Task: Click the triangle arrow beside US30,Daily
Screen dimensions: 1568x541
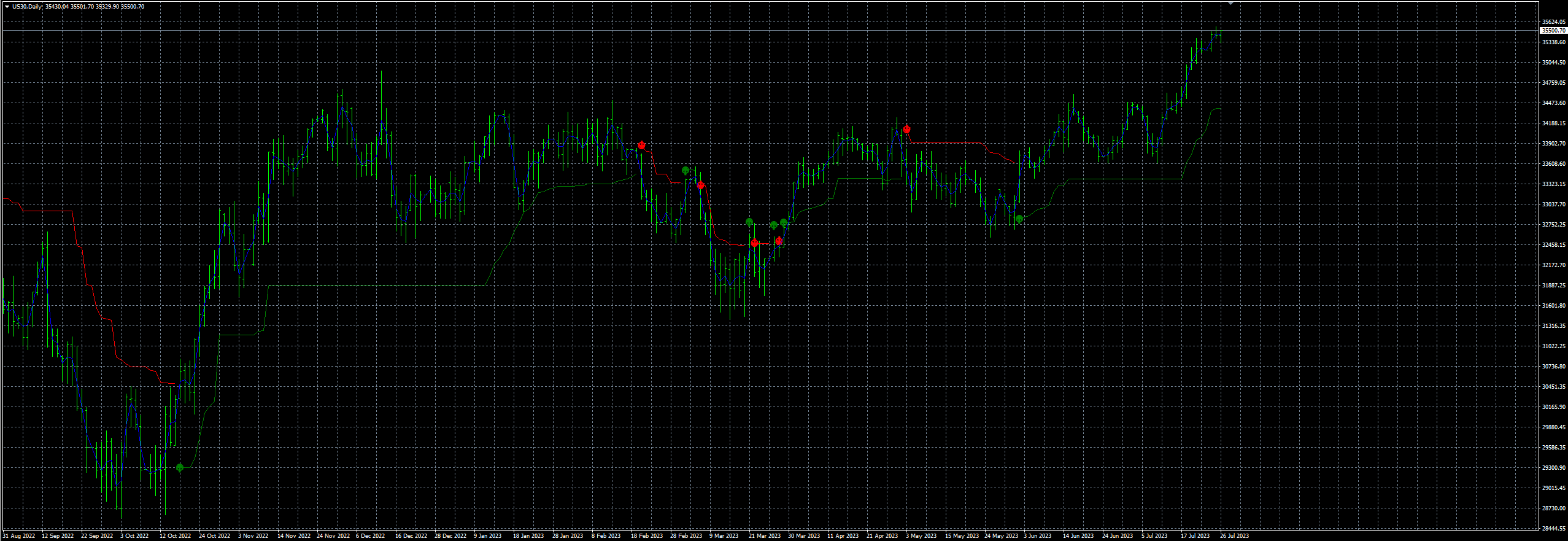Action: click(x=7, y=7)
